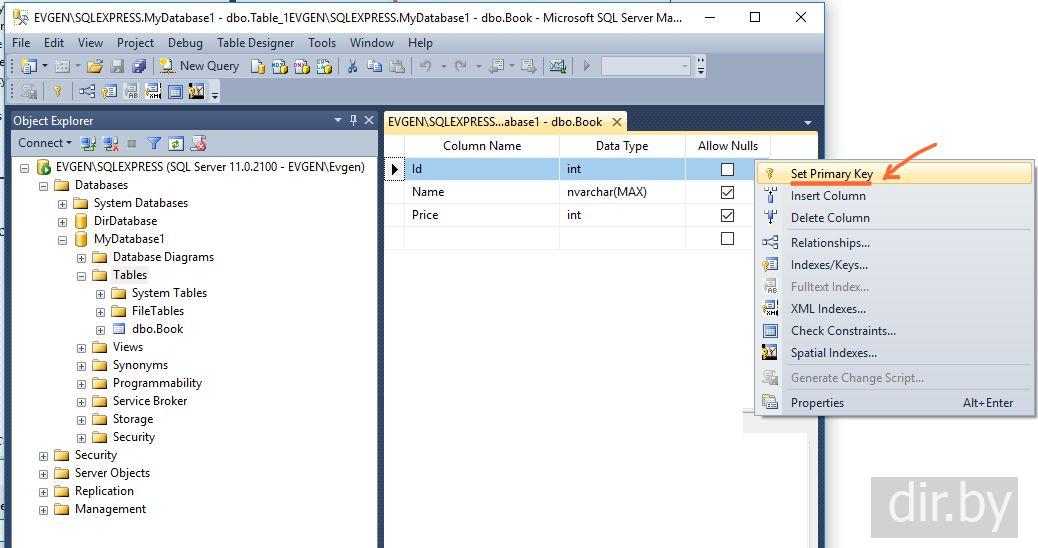1038x548 pixels.
Task: Click the New Project toolbar icon
Action: pyautogui.click(x=28, y=66)
